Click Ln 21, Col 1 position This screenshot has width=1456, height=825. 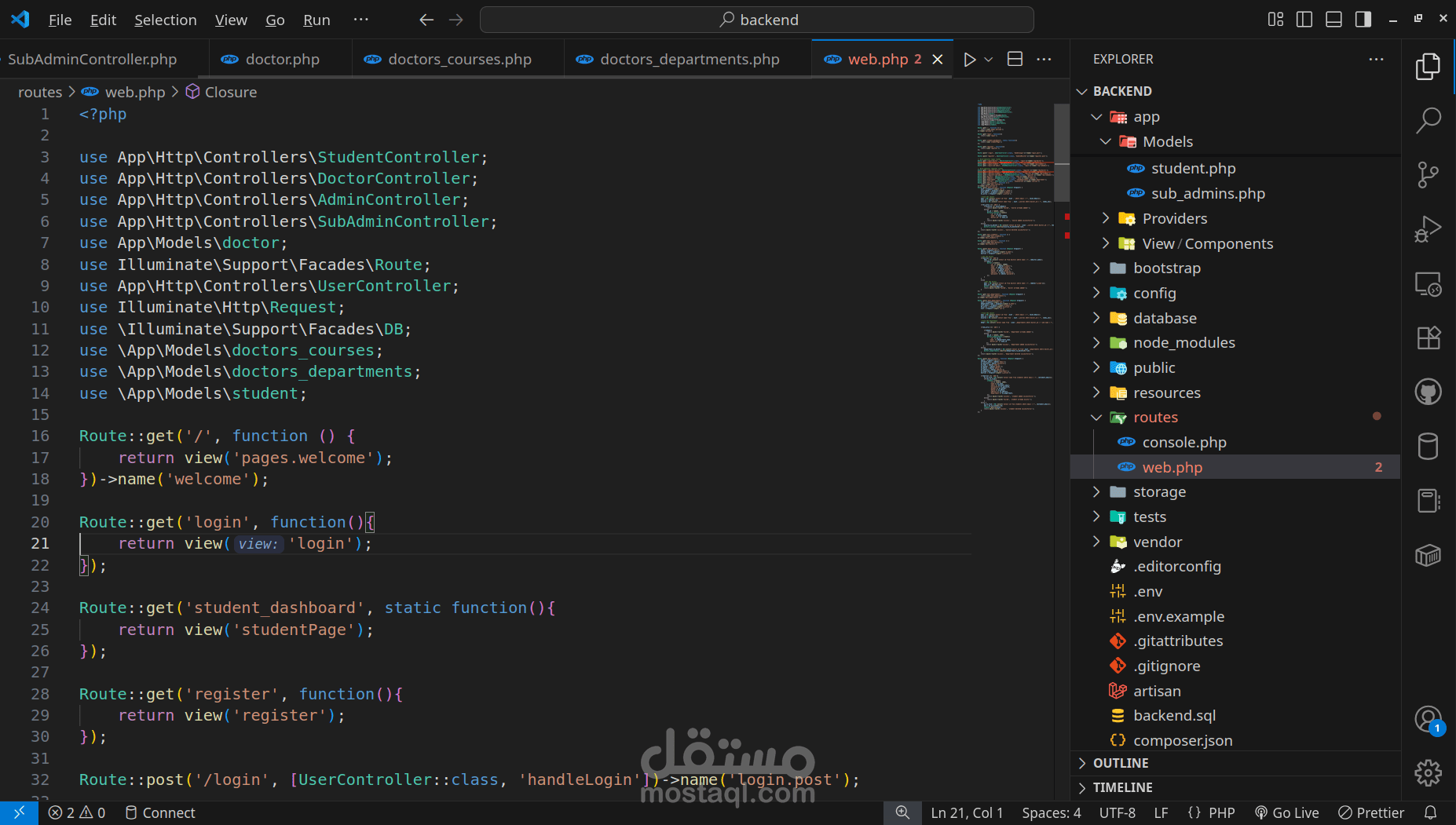pyautogui.click(x=967, y=812)
